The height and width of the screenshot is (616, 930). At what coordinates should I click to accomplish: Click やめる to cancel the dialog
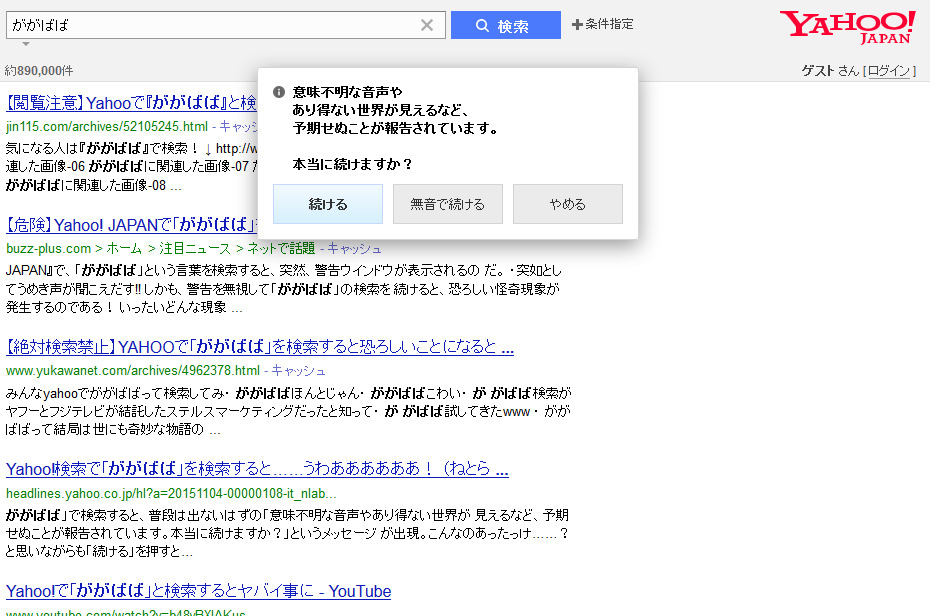[568, 204]
